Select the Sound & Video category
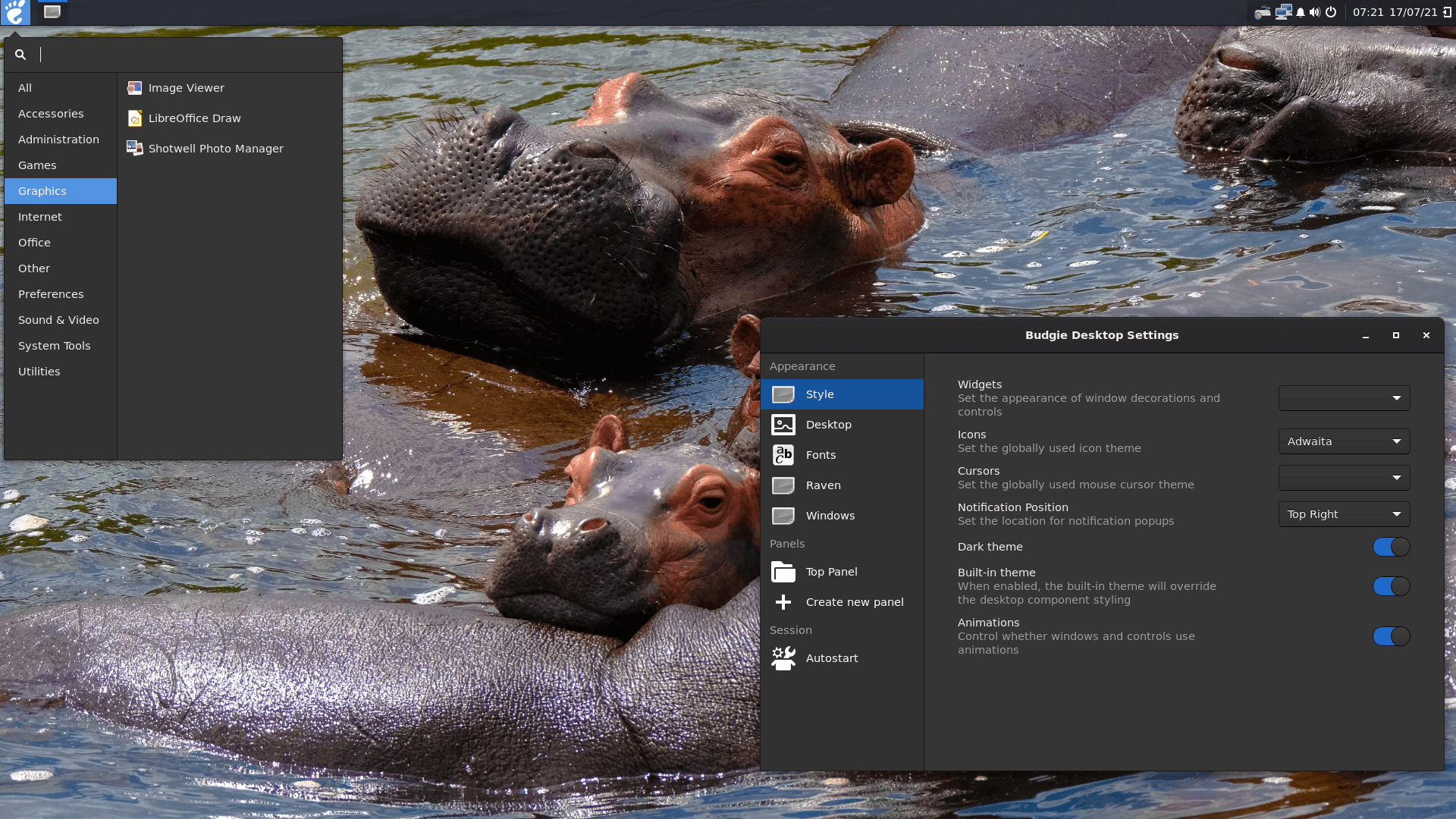Image resolution: width=1456 pixels, height=819 pixels. [x=61, y=320]
